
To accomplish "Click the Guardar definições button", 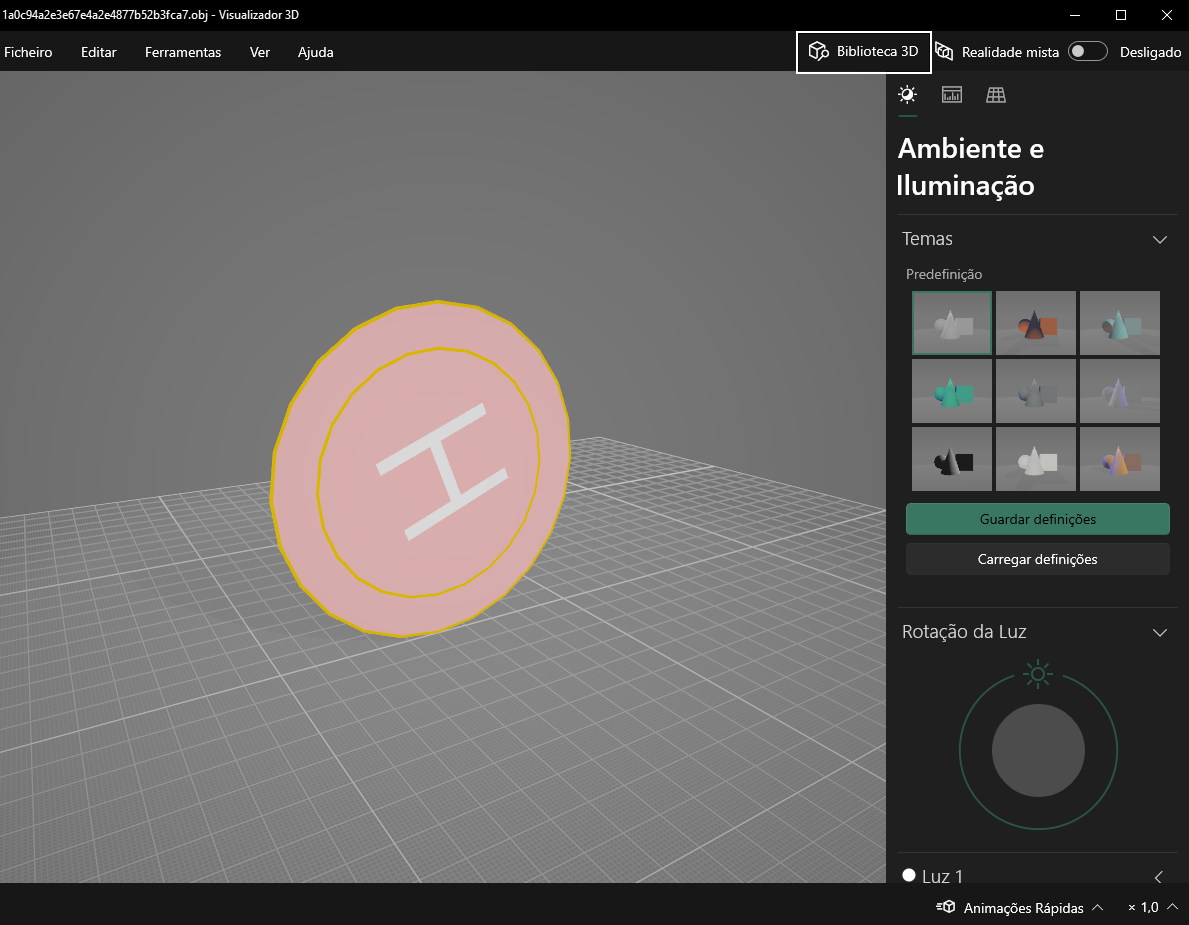I will tap(1037, 519).
